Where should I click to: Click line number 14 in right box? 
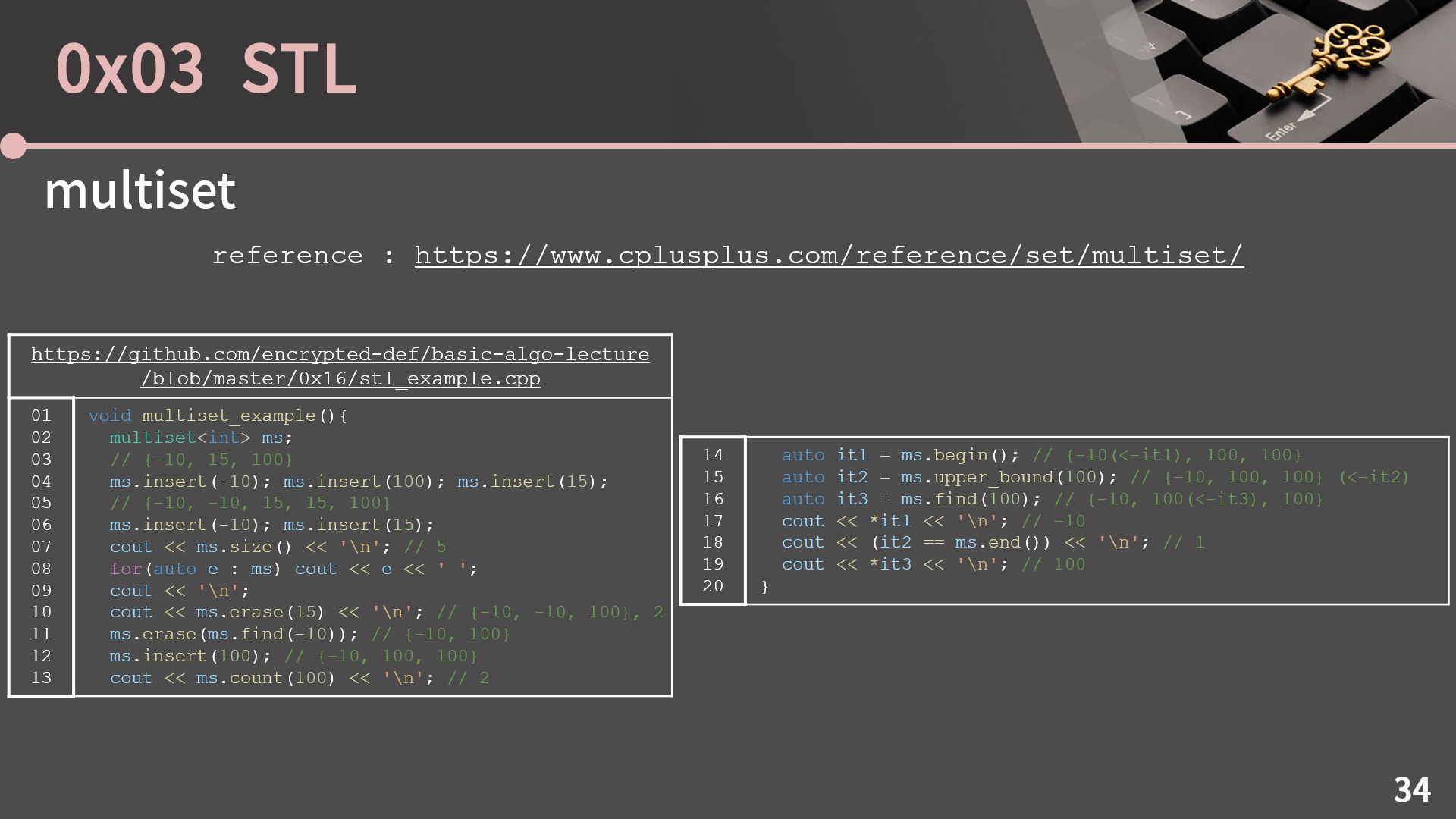713,455
